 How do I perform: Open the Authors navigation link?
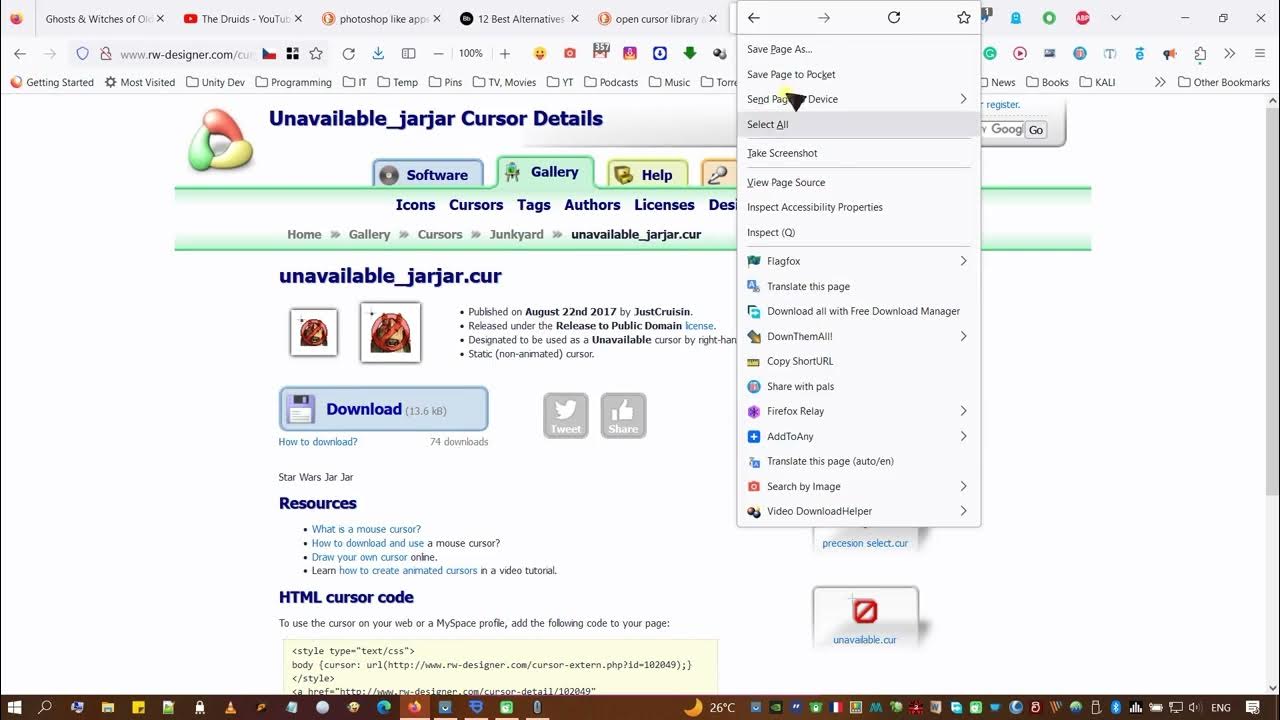[x=592, y=204]
